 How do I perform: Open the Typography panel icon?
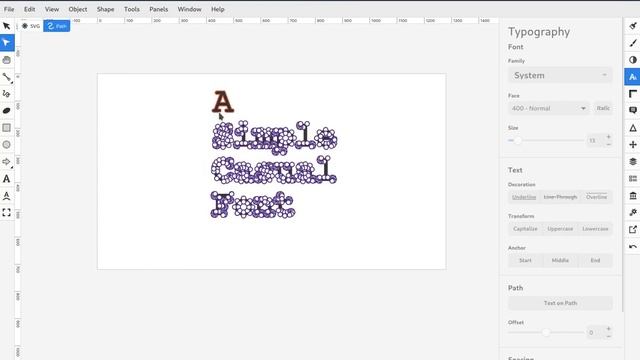(x=632, y=77)
